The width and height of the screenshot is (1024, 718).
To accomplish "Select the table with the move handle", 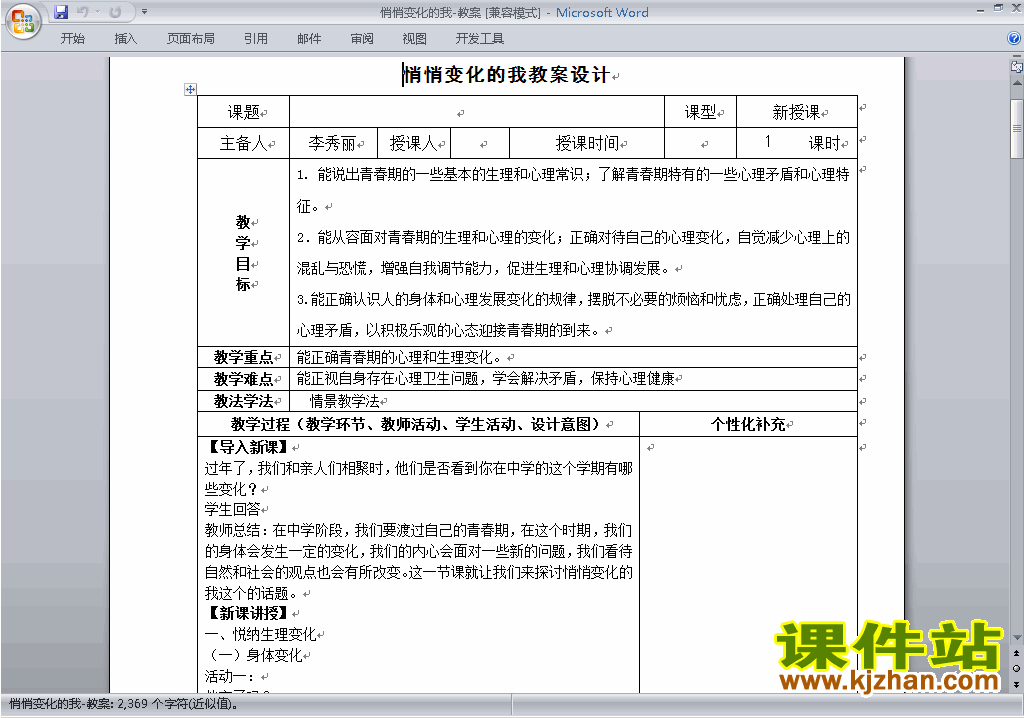I will [190, 90].
